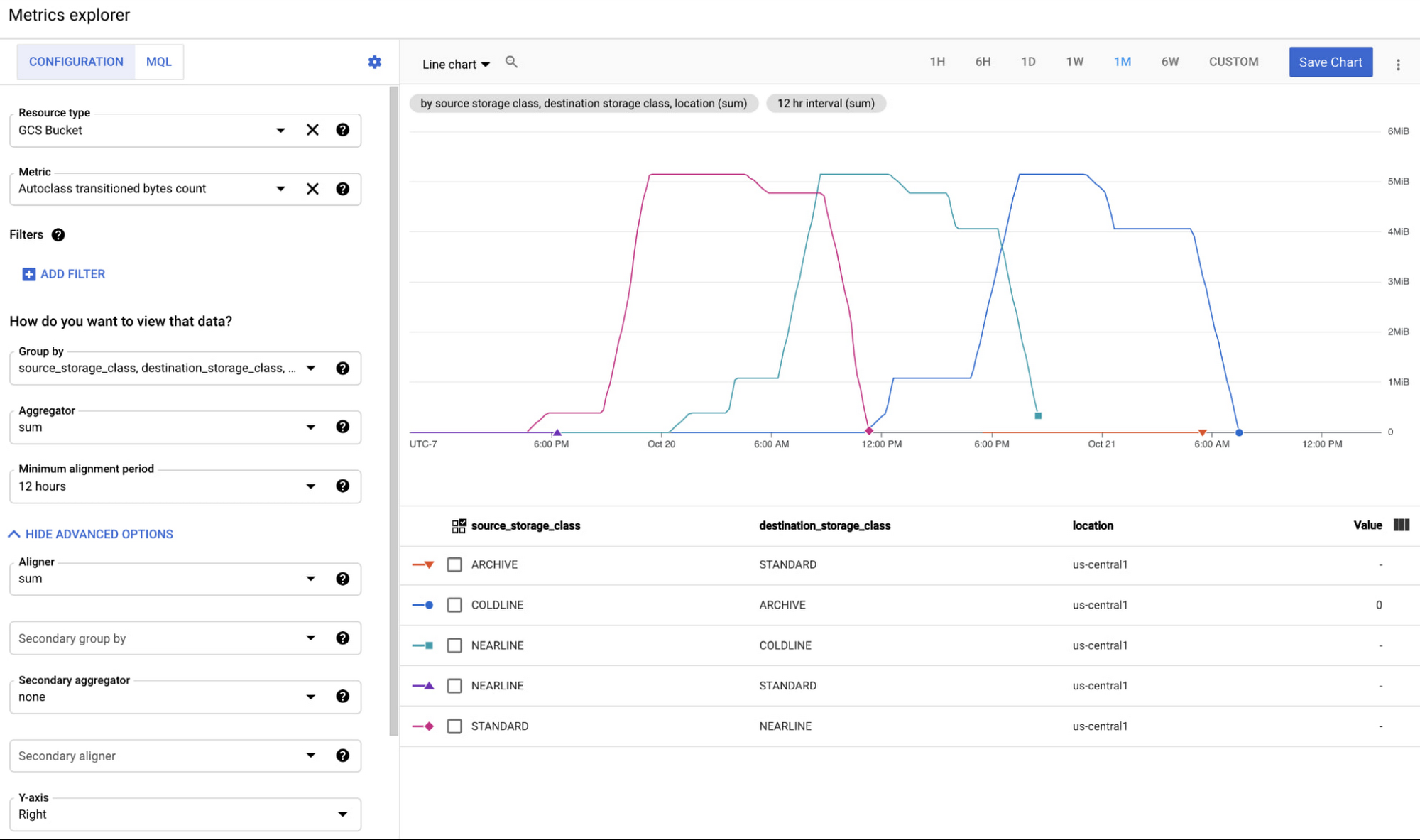Open help for Secondary aggregator
Viewport: 1420px width, 840px height.
tap(343, 697)
